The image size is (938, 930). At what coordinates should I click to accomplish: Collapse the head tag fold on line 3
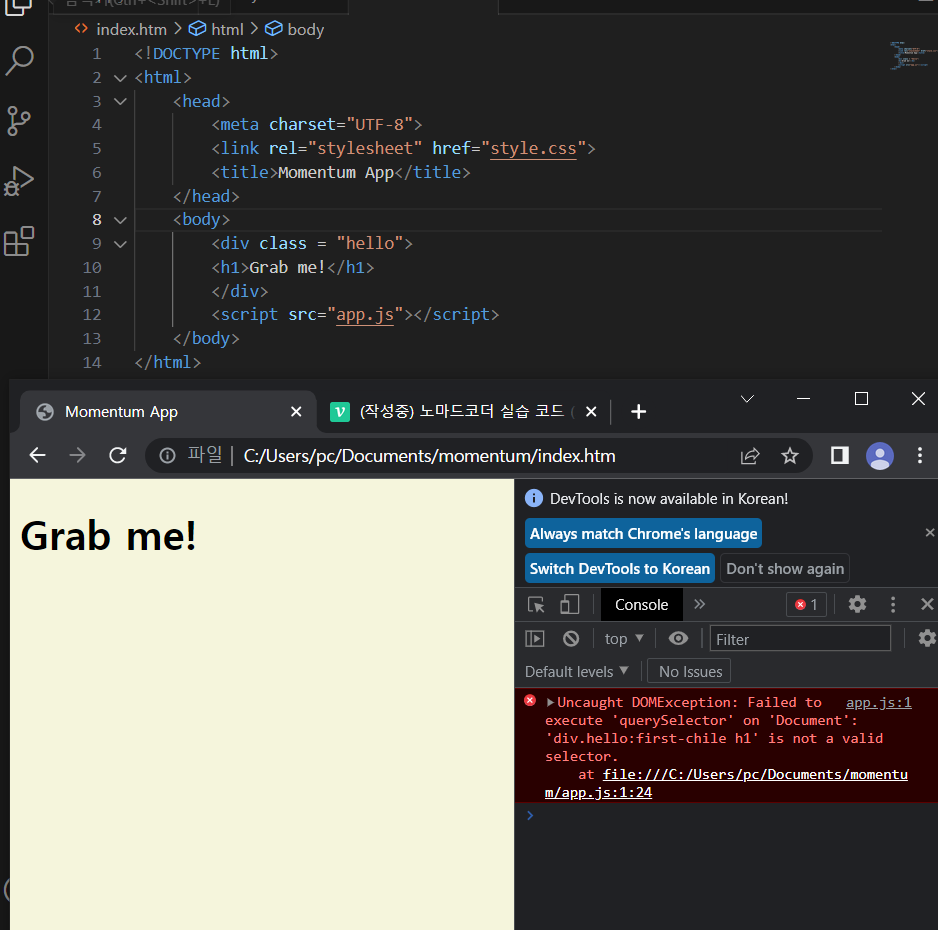(x=120, y=101)
